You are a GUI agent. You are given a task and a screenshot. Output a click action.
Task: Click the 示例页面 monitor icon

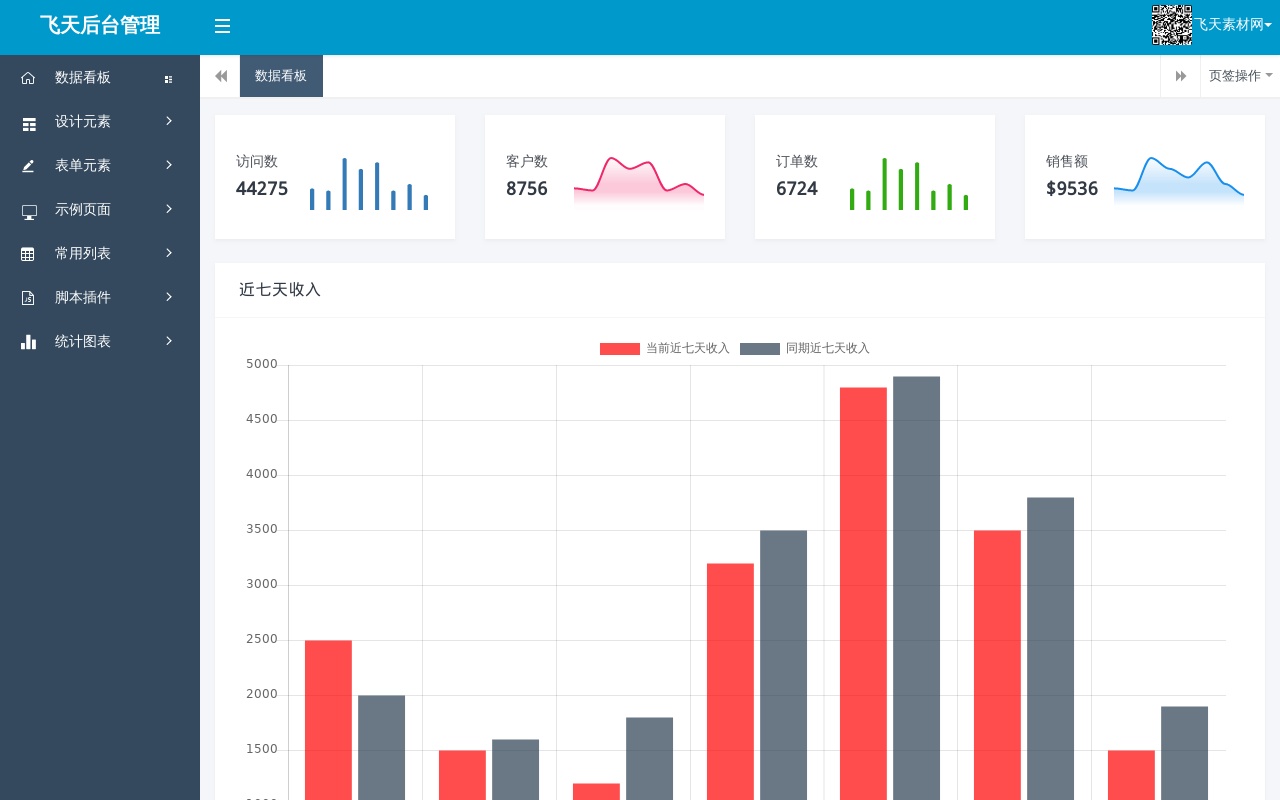click(29, 212)
